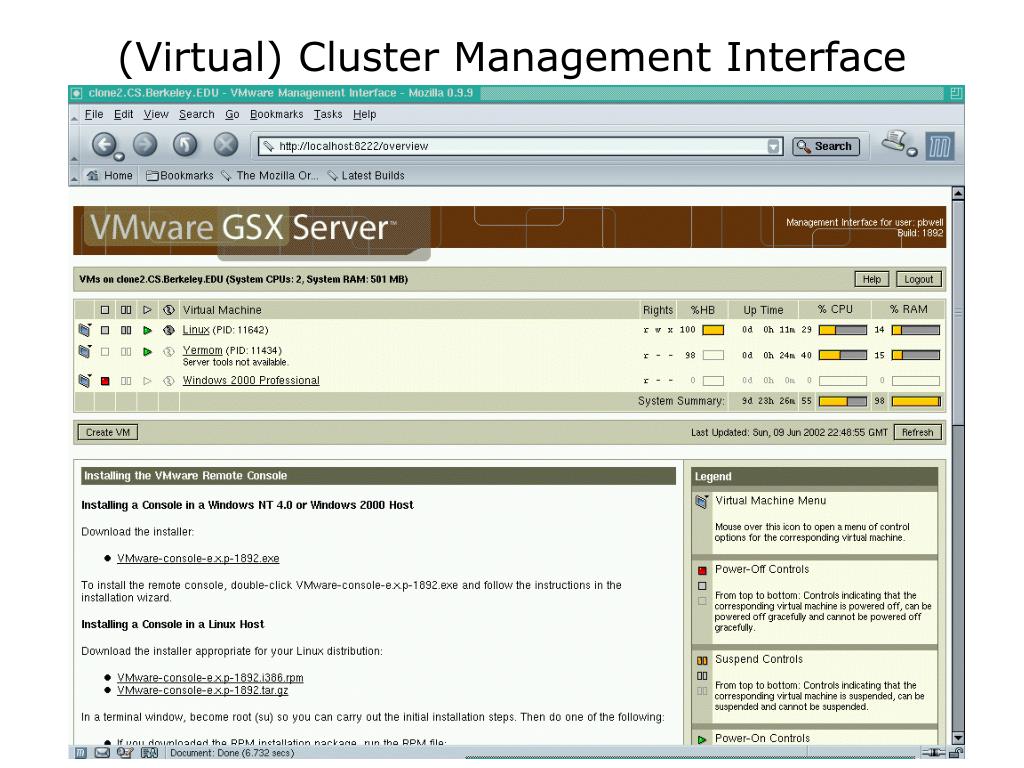Open the Edit menu
This screenshot has height=768, width=1024.
point(123,114)
